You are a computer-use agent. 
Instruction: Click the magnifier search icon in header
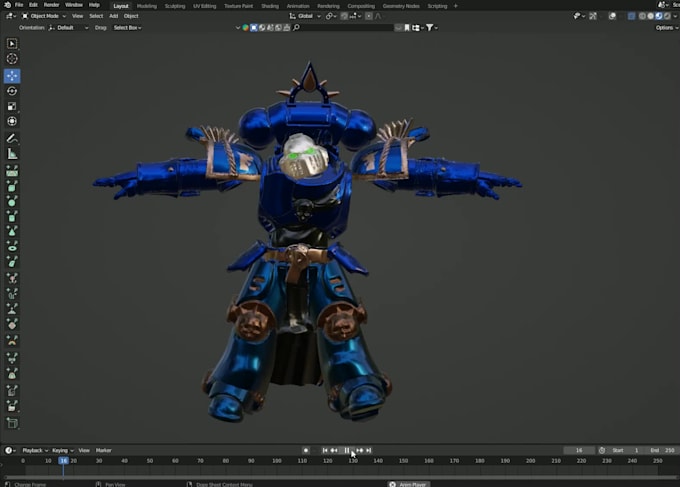296,28
